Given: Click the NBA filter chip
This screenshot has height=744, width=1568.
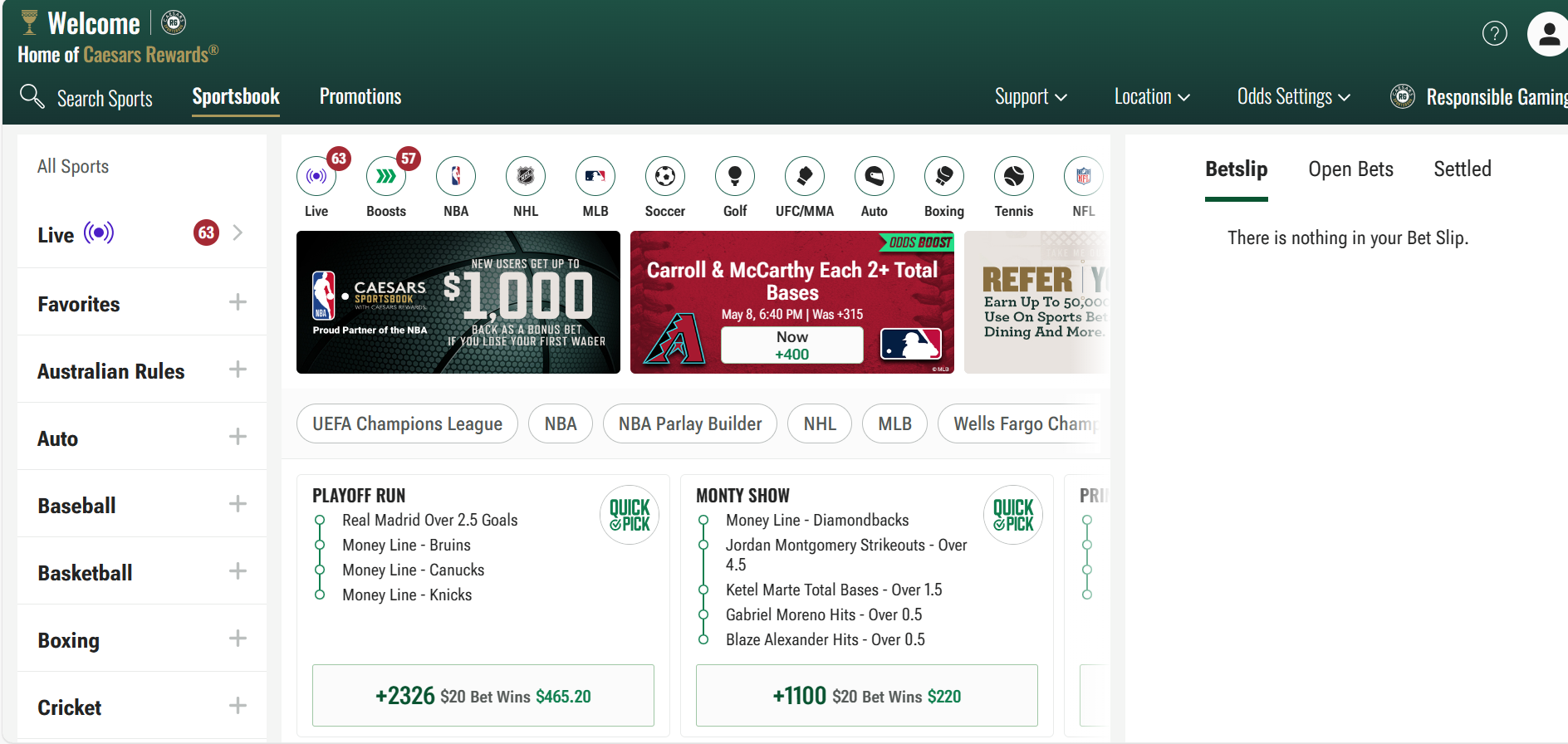Looking at the screenshot, I should 561,423.
